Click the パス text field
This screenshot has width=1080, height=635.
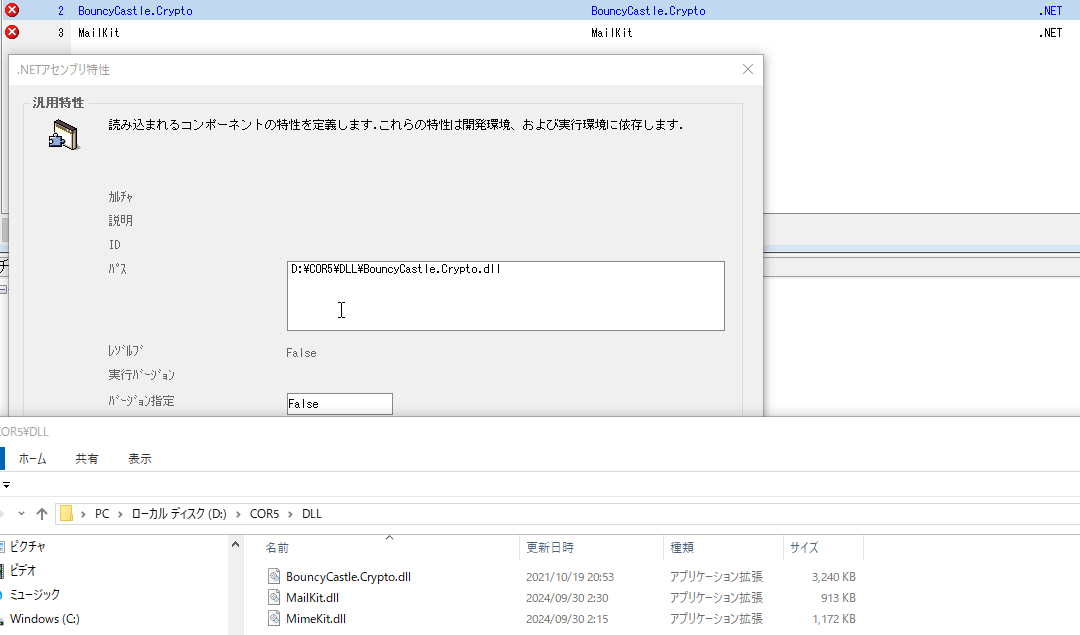pos(505,296)
